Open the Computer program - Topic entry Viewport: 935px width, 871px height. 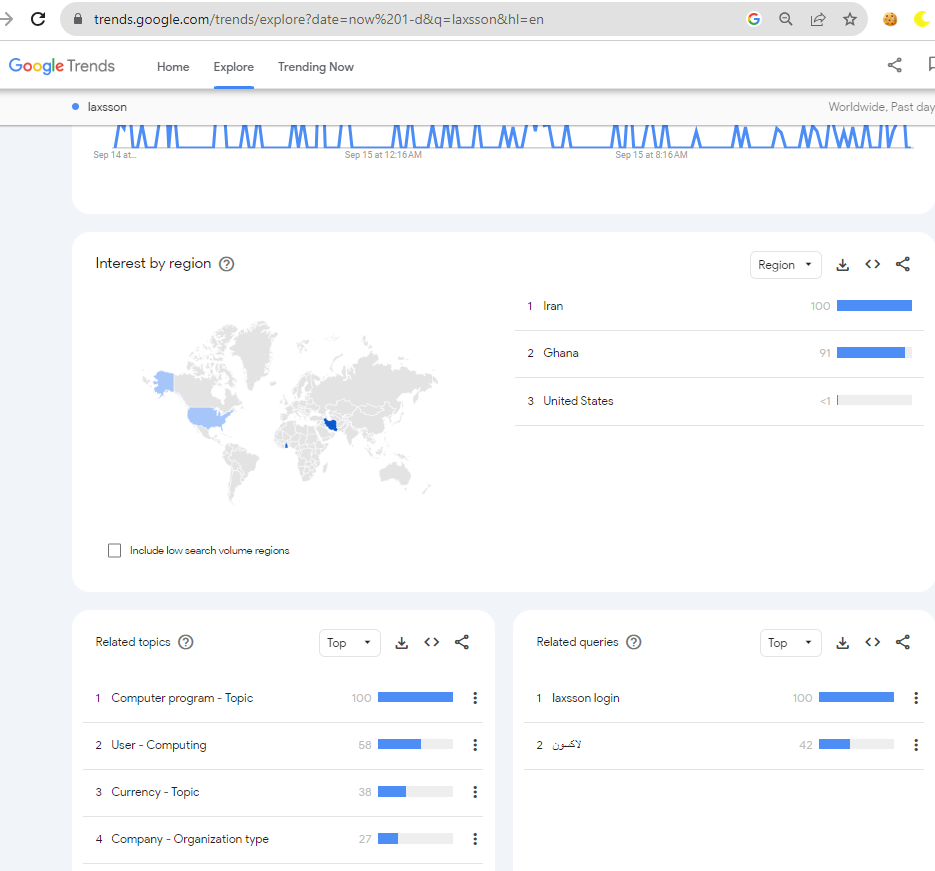[x=182, y=698]
